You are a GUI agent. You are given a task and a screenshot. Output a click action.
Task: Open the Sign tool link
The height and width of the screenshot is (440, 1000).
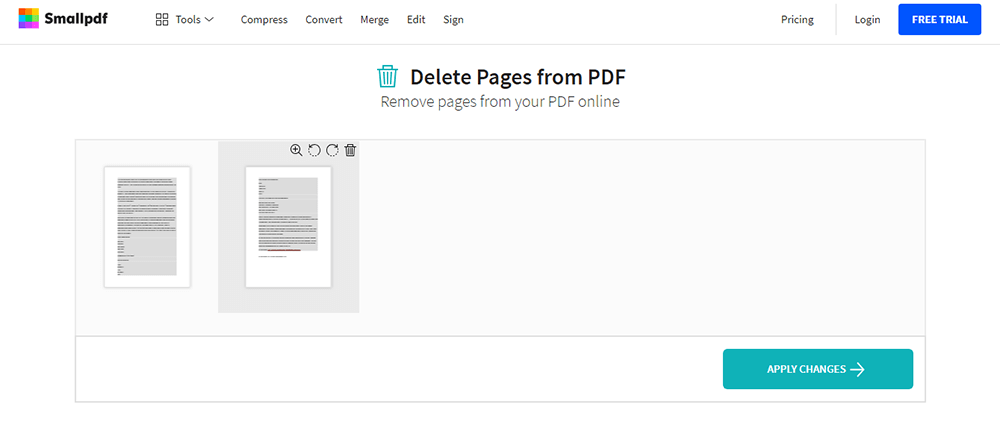[453, 20]
